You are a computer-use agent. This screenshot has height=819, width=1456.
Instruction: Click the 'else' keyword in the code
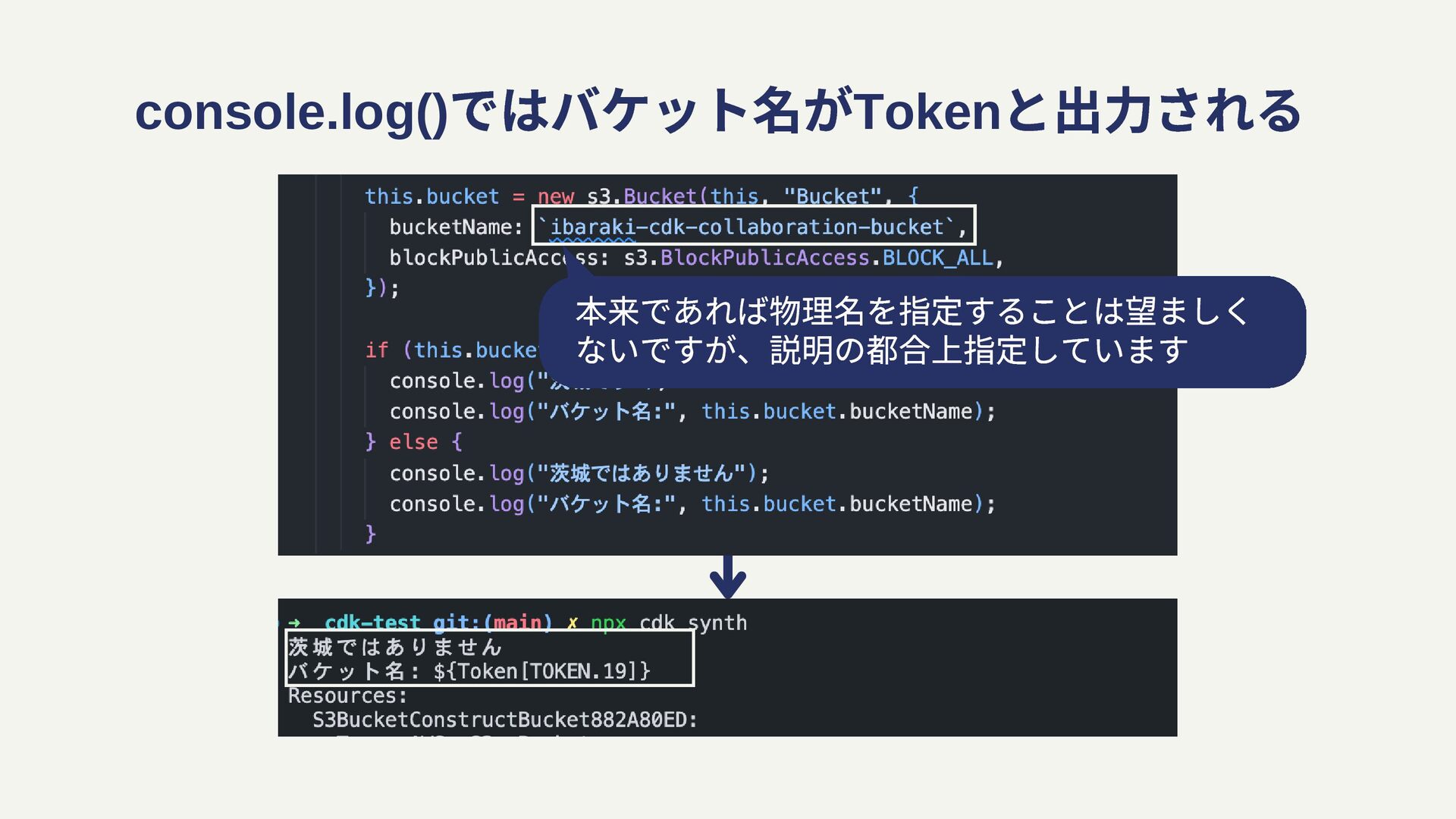pos(413,442)
